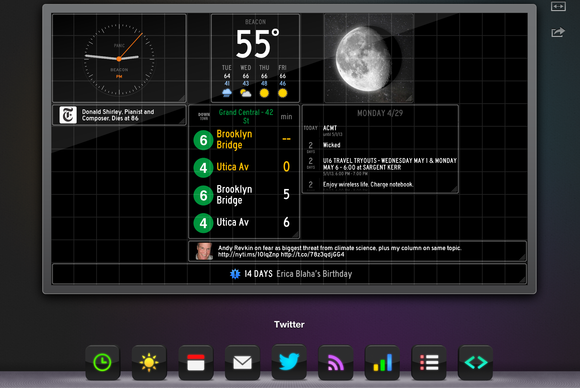Select the Monday 4/29 calendar widget

[x=380, y=149]
